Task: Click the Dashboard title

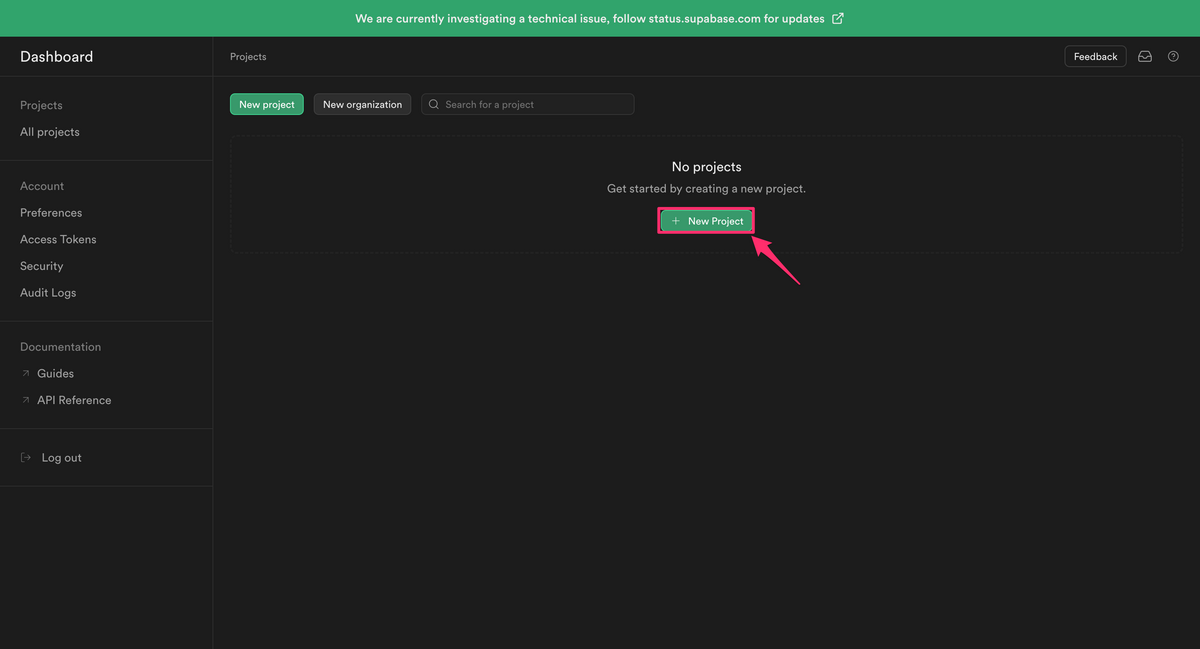Action: pyautogui.click(x=56, y=57)
